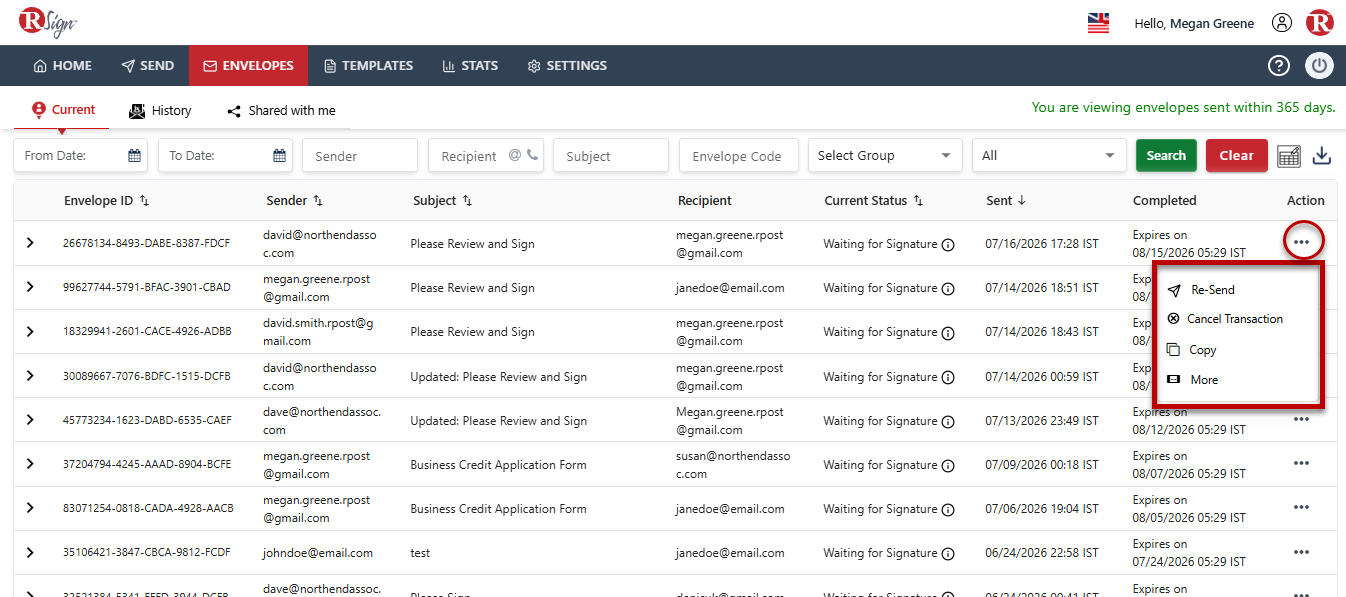The image size is (1346, 597).
Task: Sort by Sent date column
Action: point(1021,201)
